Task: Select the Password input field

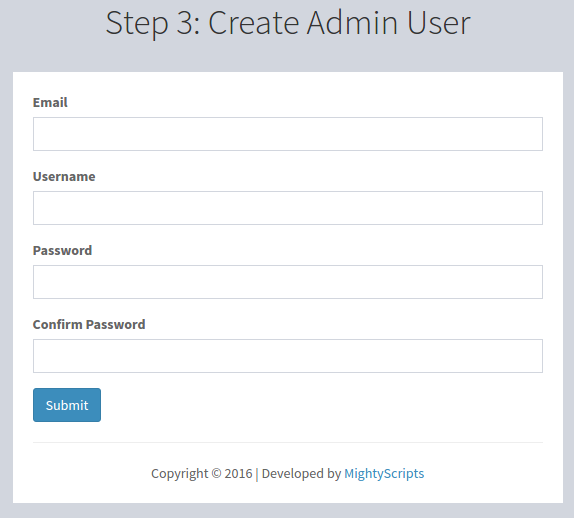Action: (288, 282)
